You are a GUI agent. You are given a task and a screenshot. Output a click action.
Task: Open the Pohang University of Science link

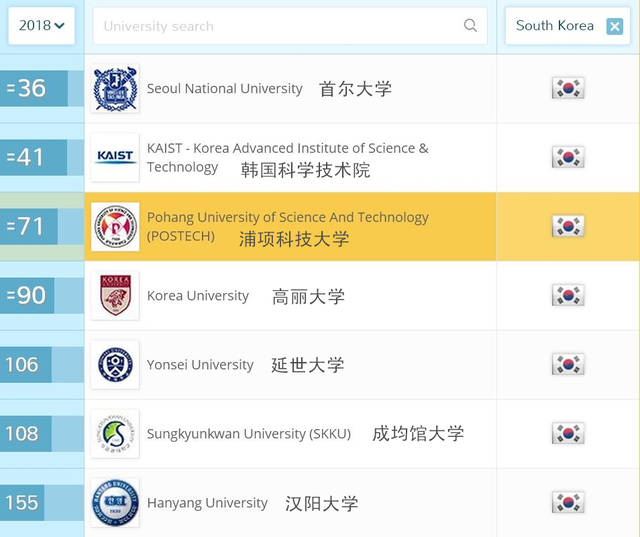287,226
